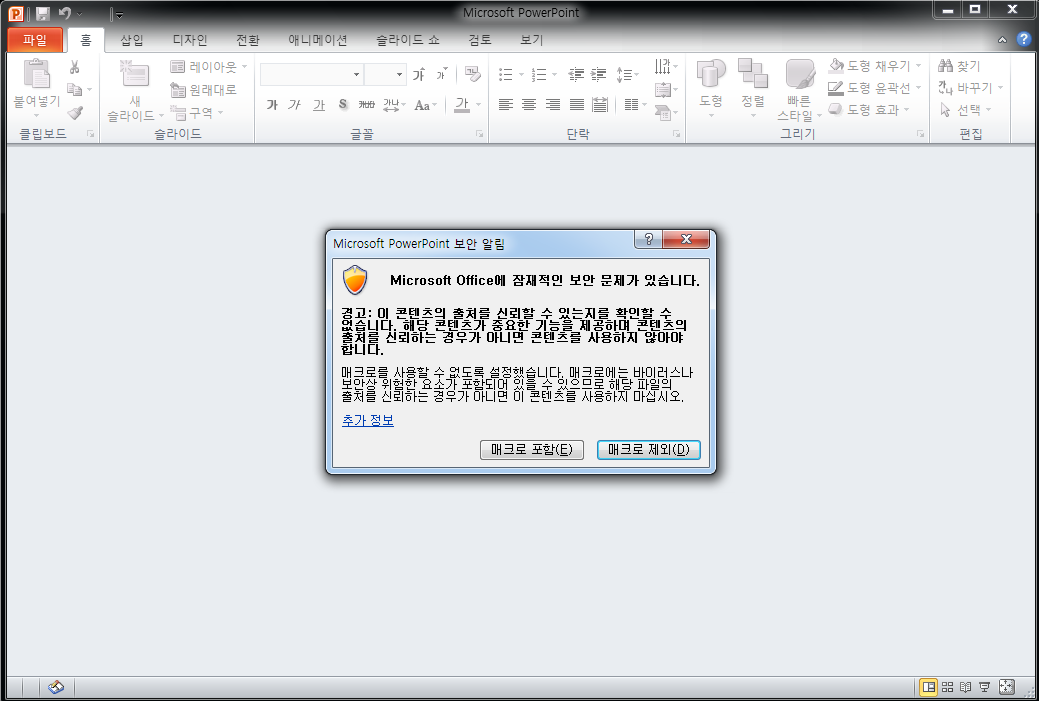
Task: Click the bulleted list icon
Action: click(x=506, y=74)
